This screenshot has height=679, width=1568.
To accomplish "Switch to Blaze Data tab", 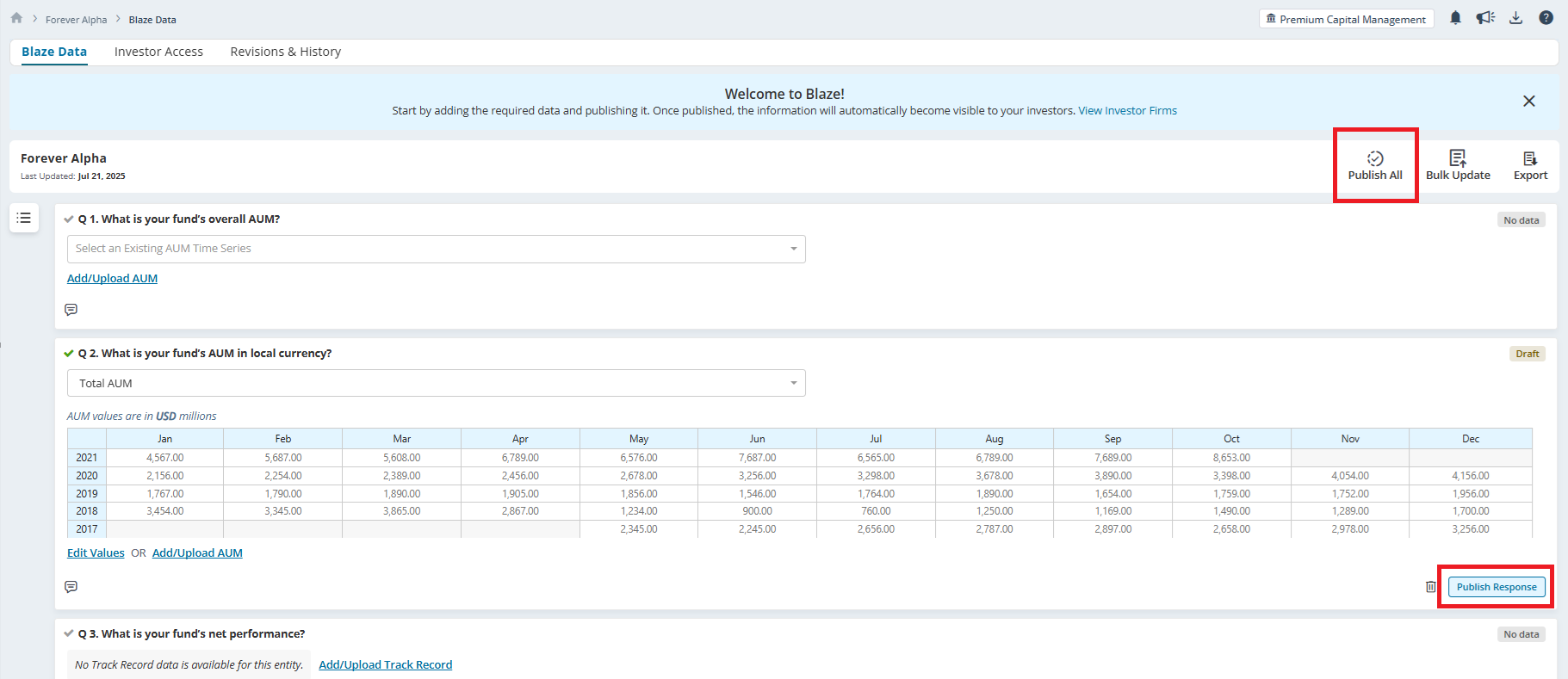I will point(54,52).
